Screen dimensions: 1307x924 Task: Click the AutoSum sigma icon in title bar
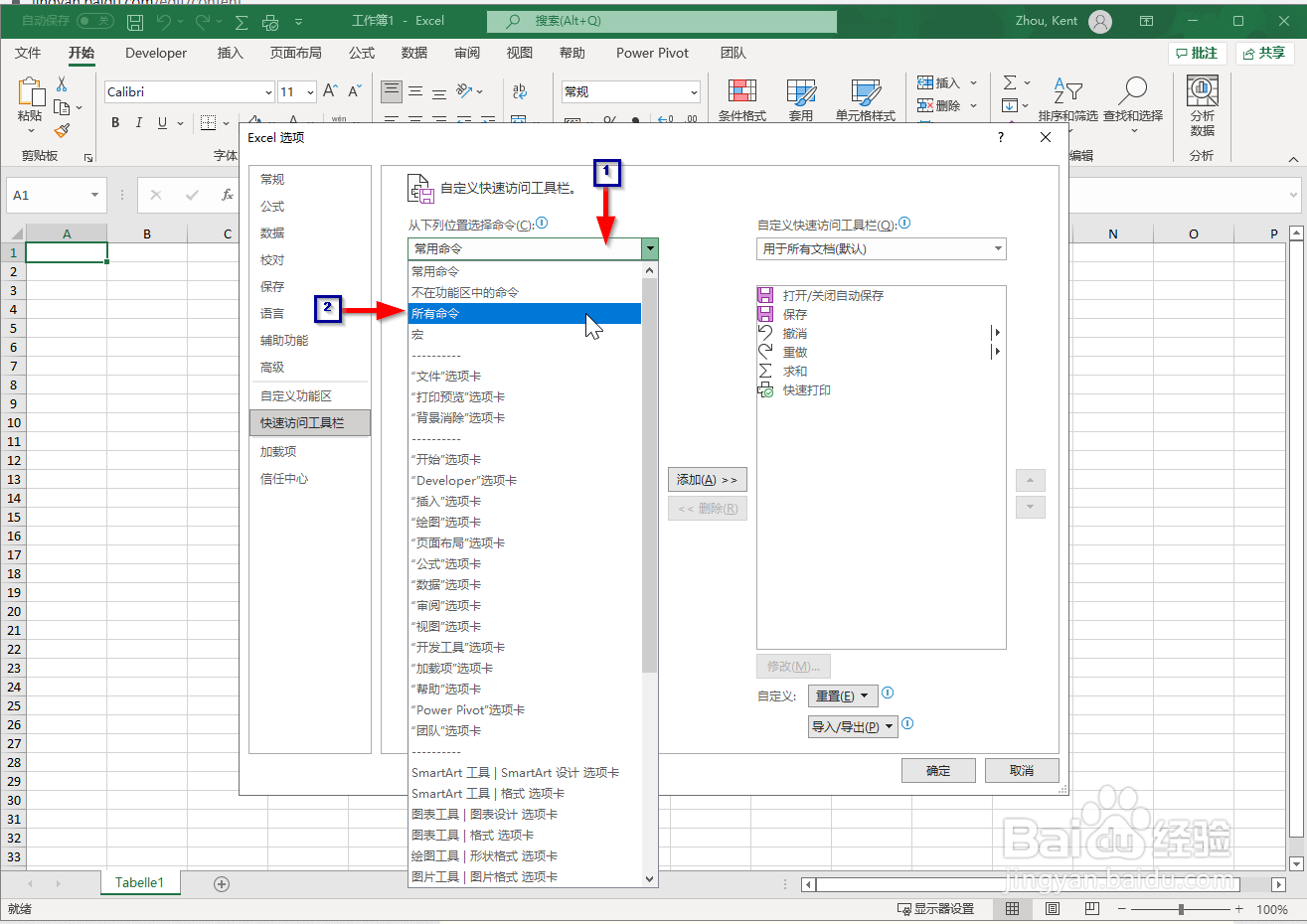[x=242, y=21]
